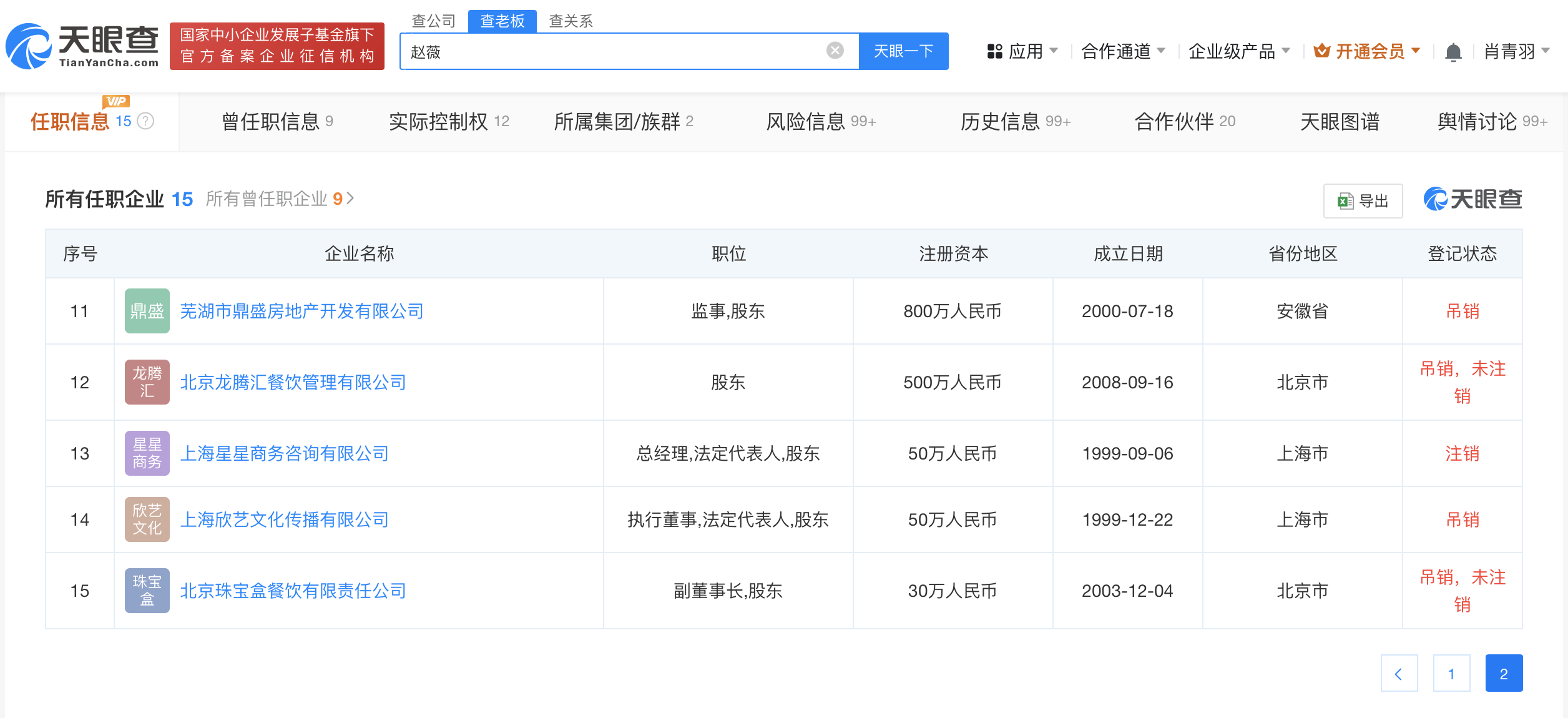Screen dimensions: 1568x718
Task: Click the help question mark icon
Action: [x=145, y=121]
